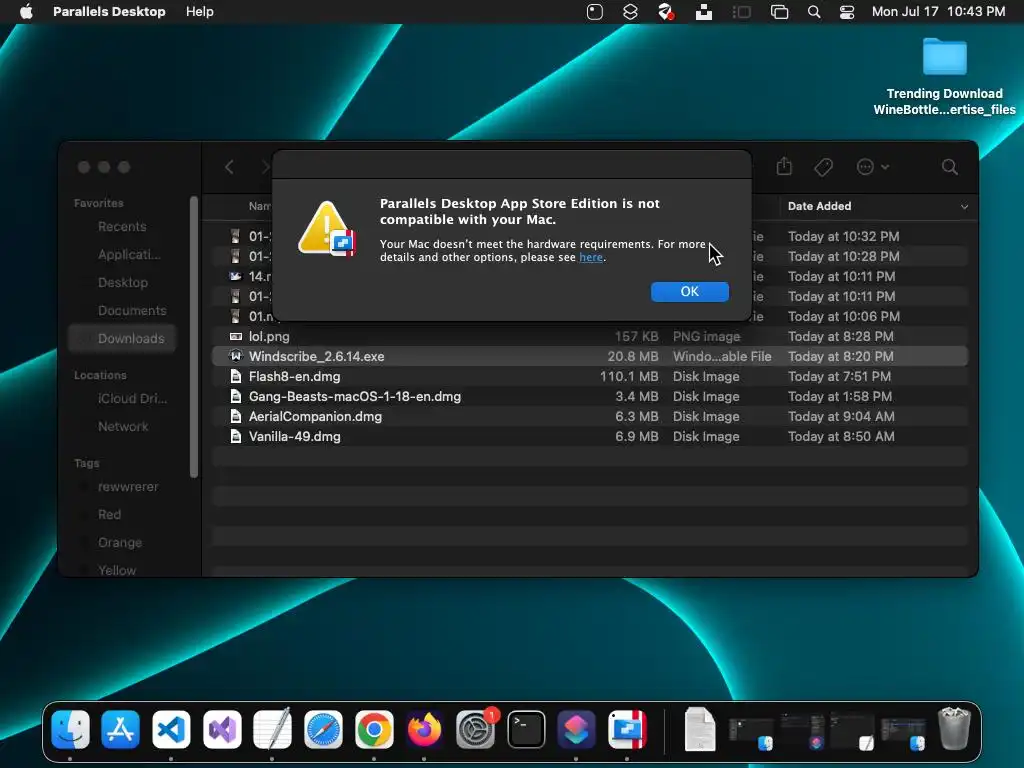Click the Finder sidebar scrollbar

193,336
